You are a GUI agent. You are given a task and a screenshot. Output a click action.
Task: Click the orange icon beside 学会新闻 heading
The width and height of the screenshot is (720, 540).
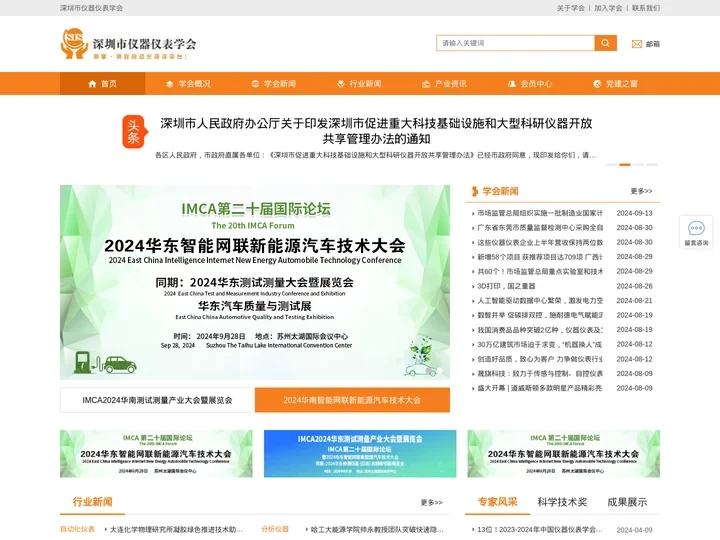tap(475, 191)
